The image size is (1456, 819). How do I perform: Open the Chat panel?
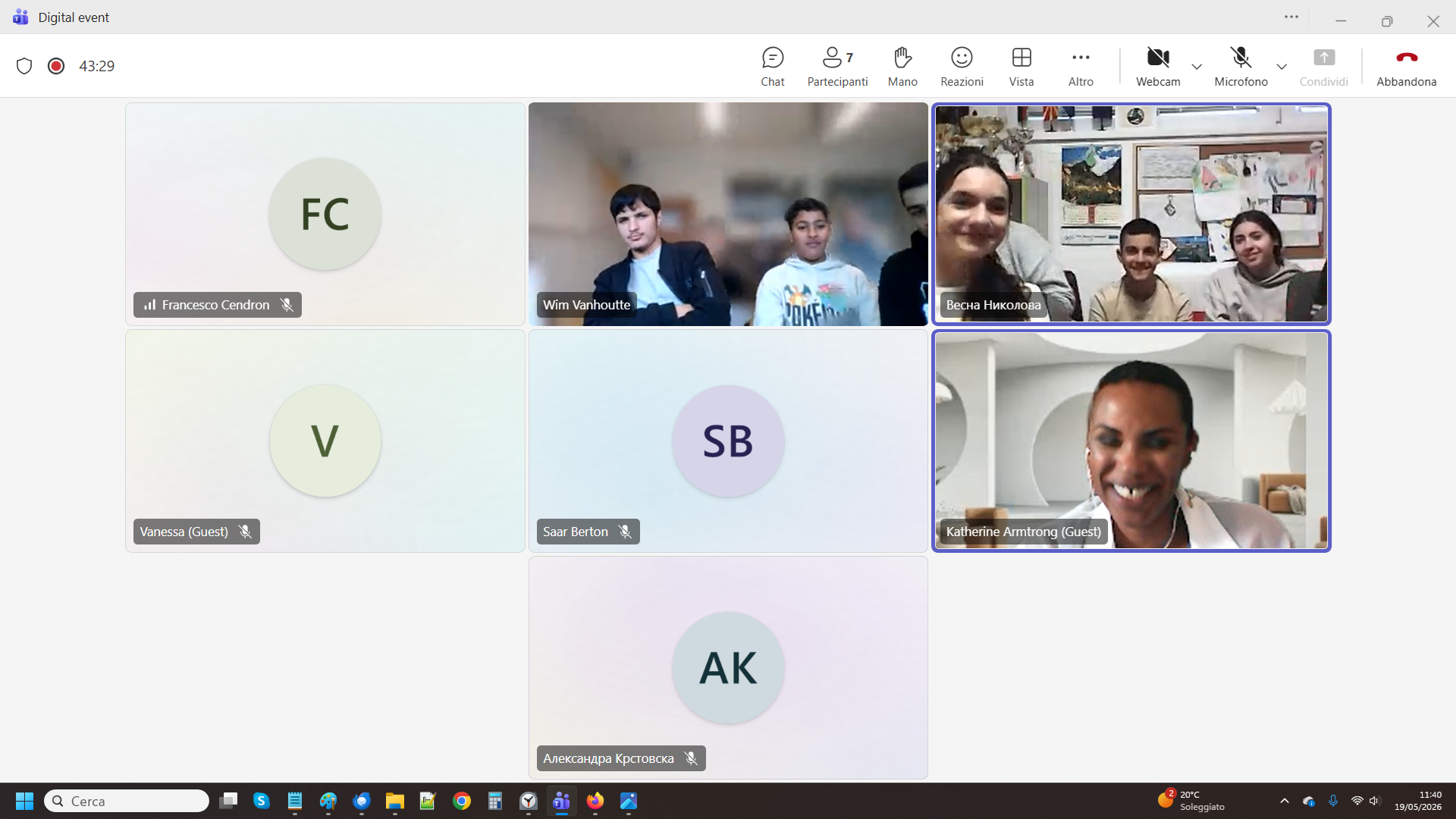[772, 67]
